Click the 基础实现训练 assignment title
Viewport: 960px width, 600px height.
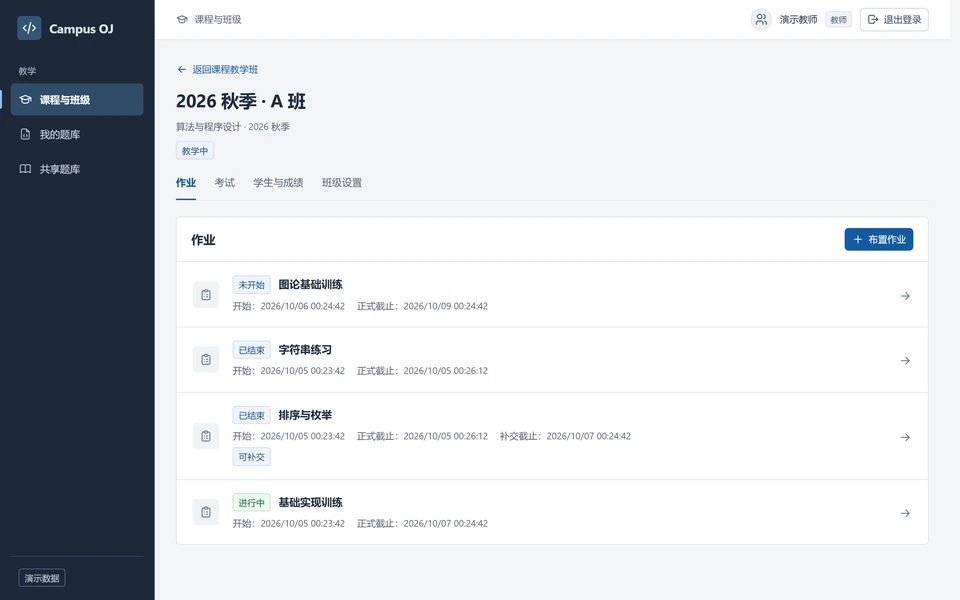point(310,502)
